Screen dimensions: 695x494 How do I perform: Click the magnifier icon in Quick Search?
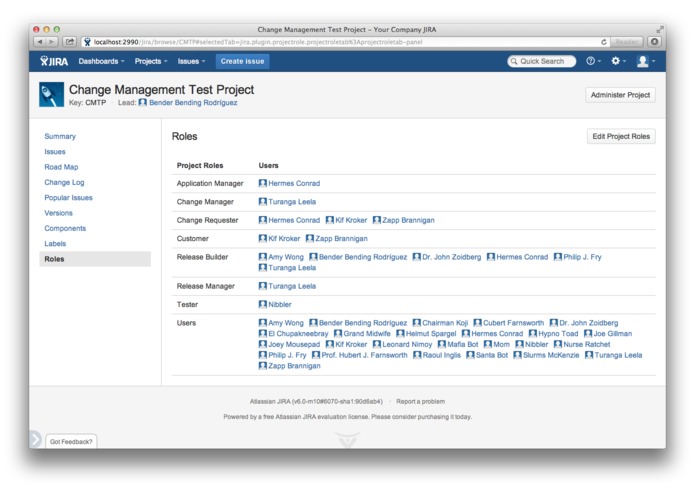pyautogui.click(x=514, y=61)
